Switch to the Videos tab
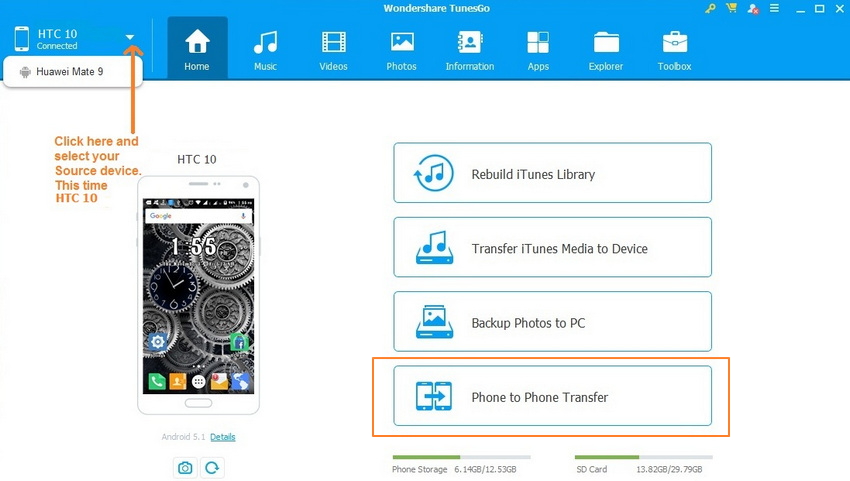 click(333, 49)
